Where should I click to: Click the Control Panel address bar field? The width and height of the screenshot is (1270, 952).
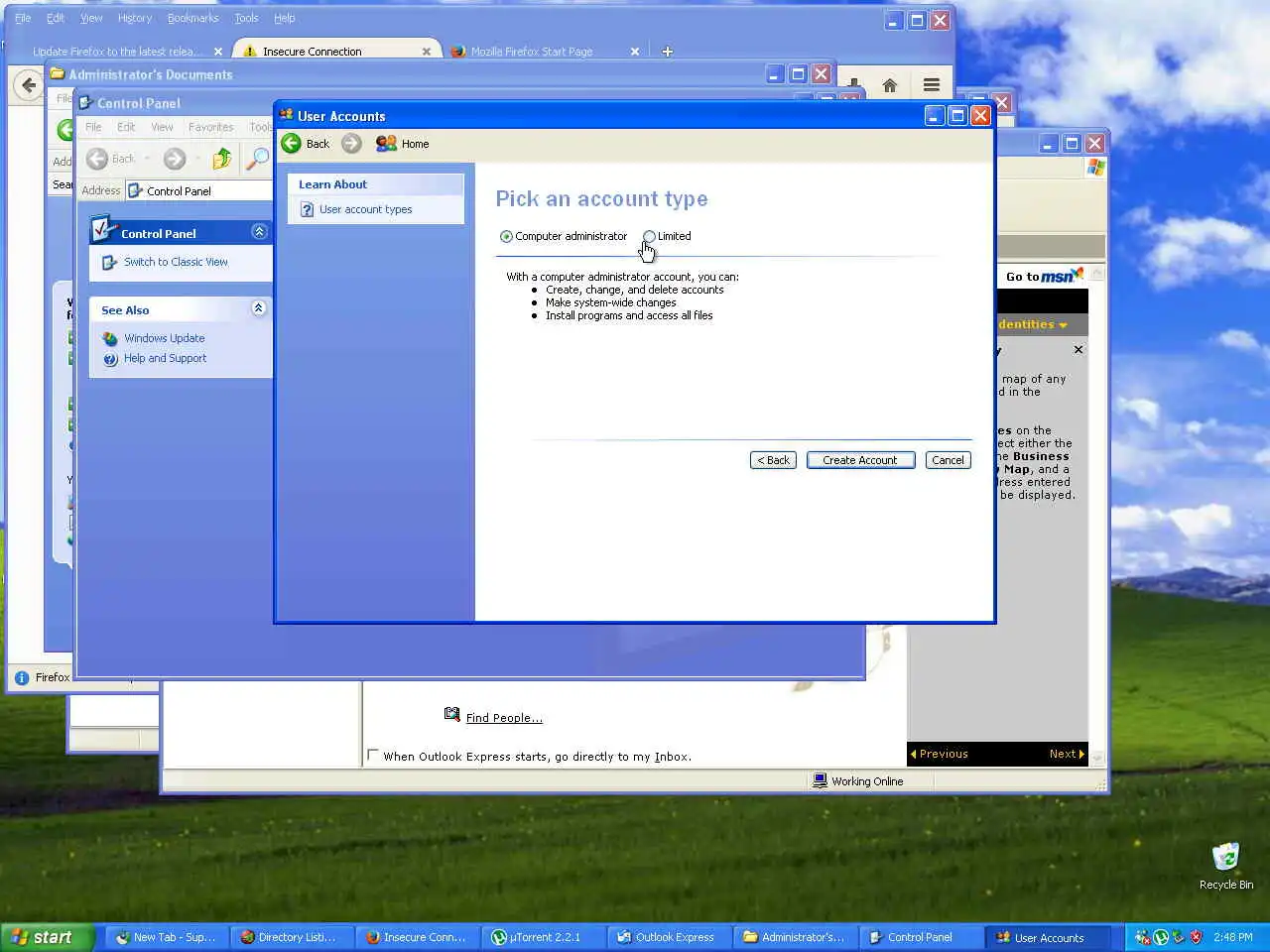198,190
